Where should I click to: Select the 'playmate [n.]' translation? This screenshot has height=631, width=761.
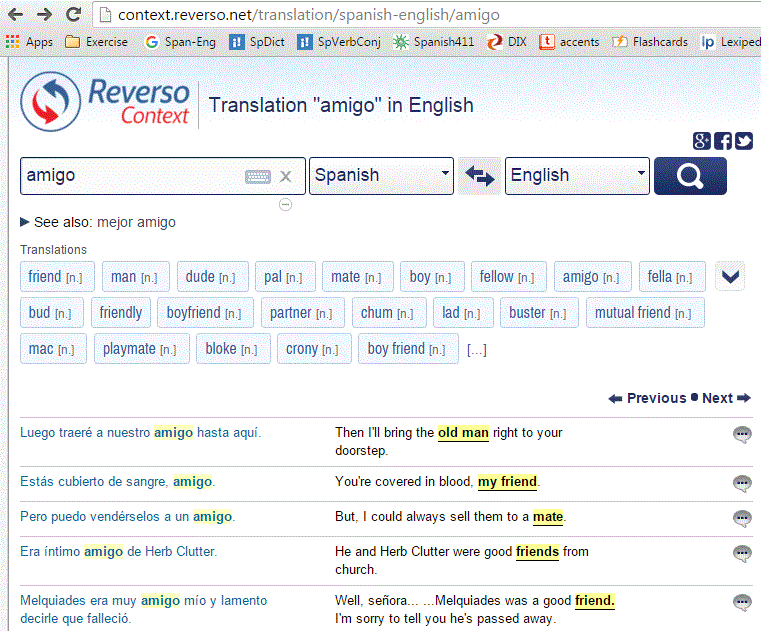click(x=142, y=349)
